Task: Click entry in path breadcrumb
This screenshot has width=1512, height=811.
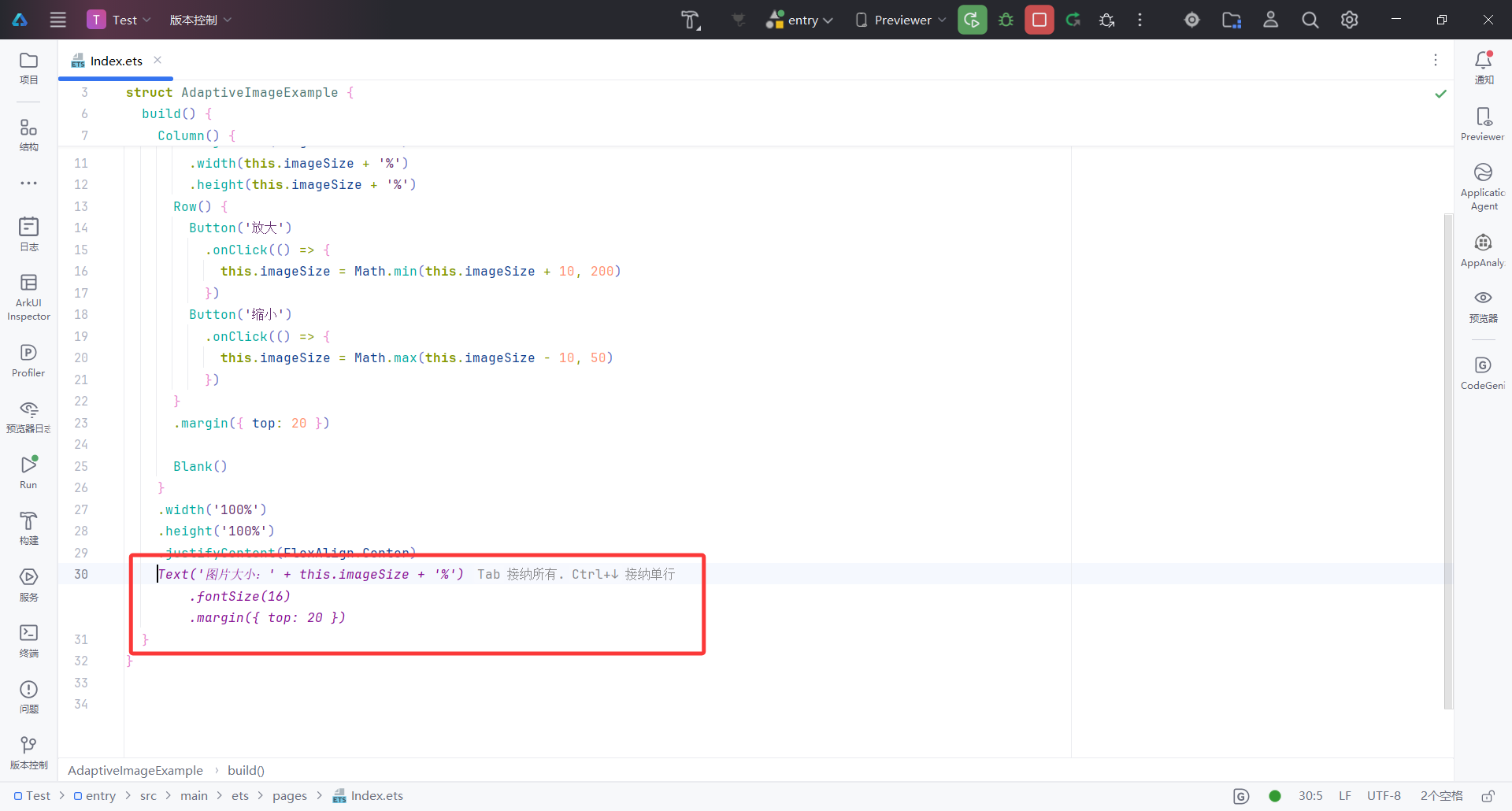Action: click(x=95, y=796)
